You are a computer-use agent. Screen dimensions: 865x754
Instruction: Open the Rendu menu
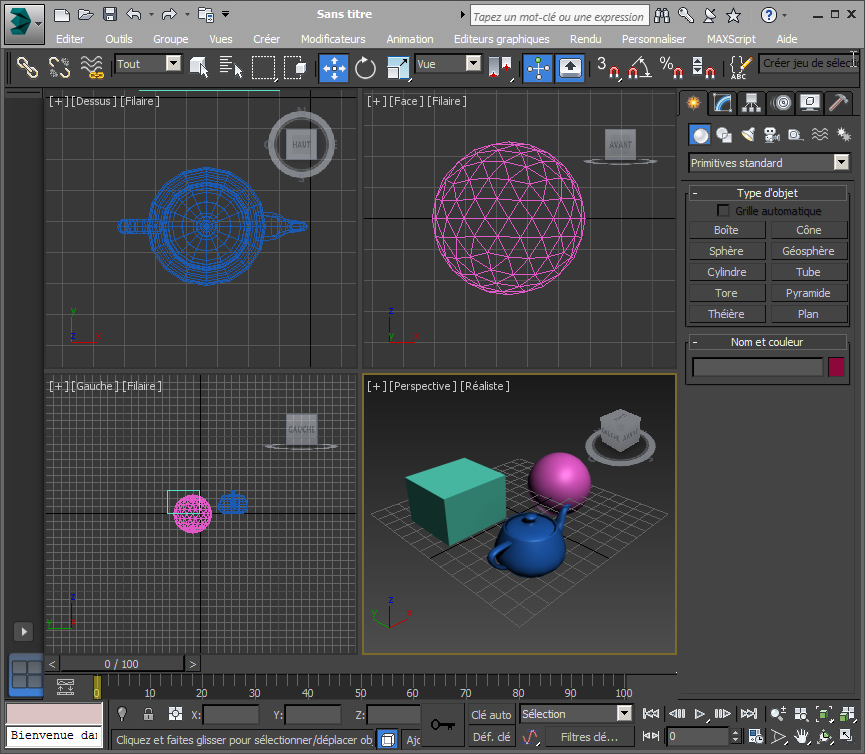coord(585,39)
